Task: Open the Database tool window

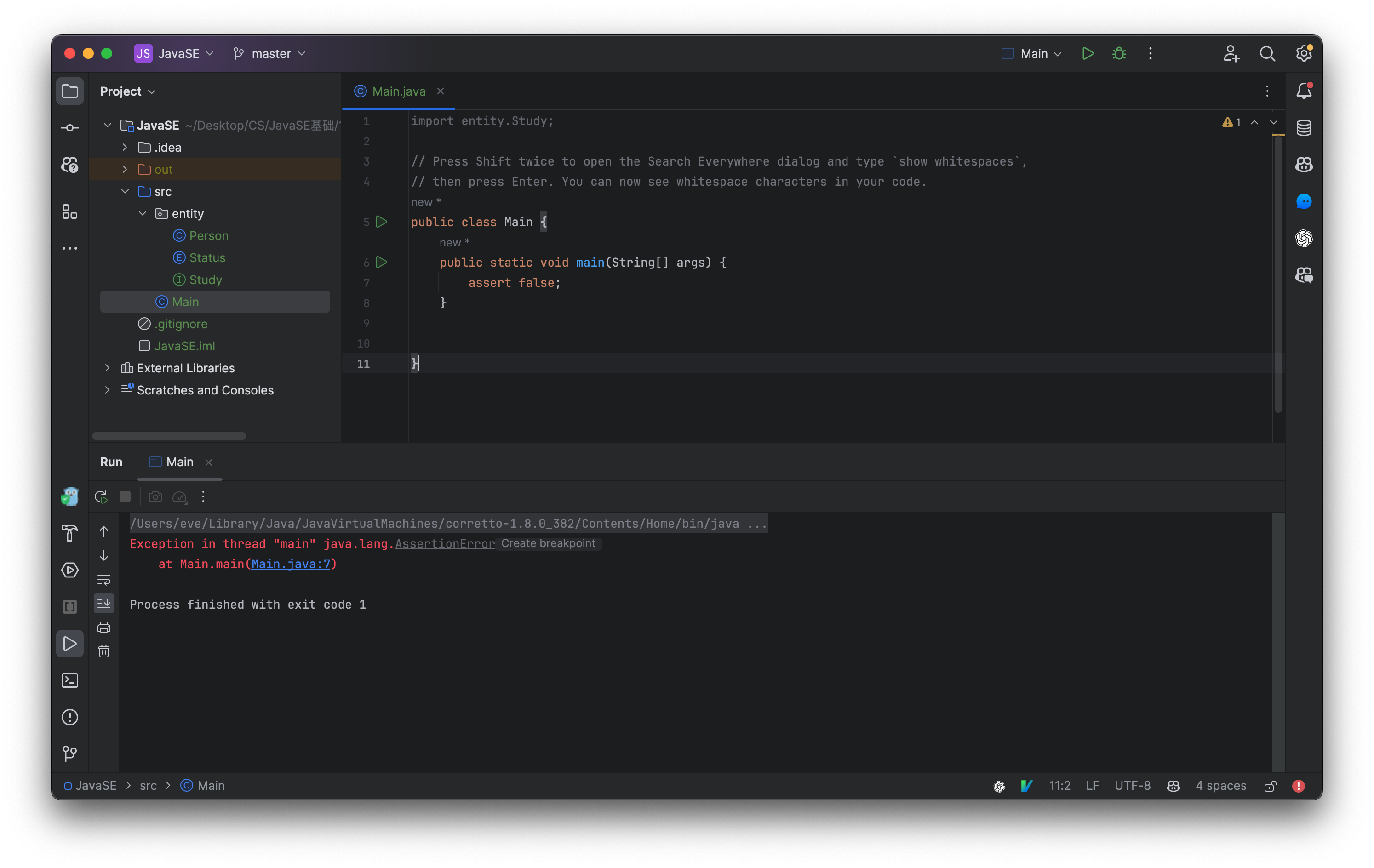Action: click(1304, 127)
